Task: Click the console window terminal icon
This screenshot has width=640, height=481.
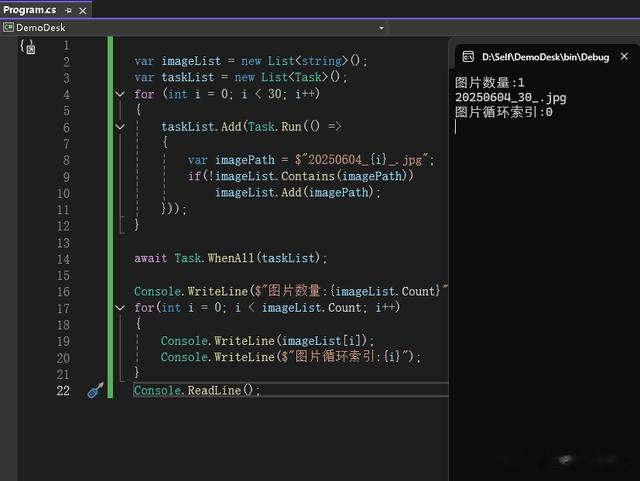Action: tap(468, 57)
